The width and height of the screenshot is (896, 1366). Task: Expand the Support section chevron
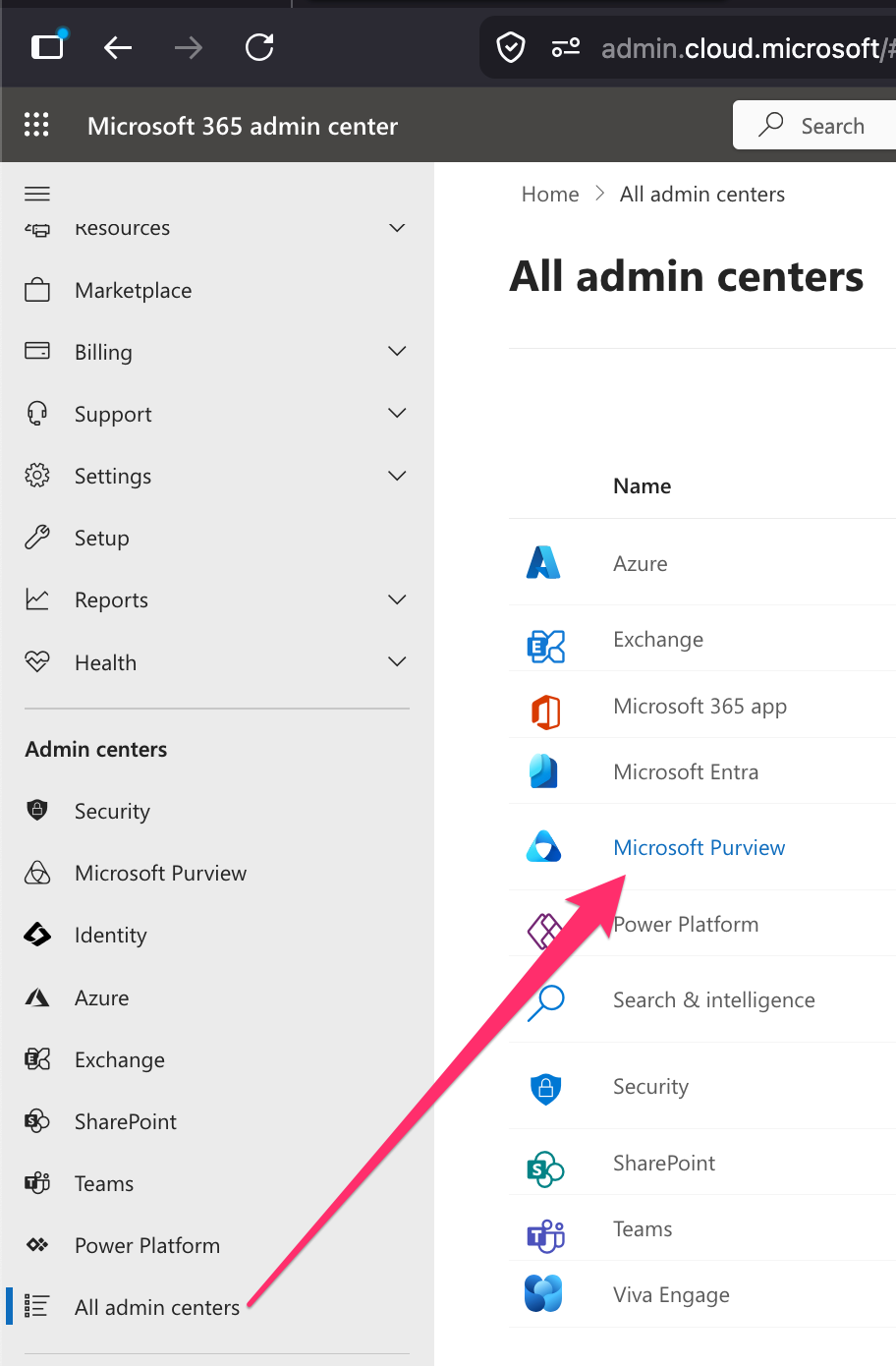coord(397,413)
